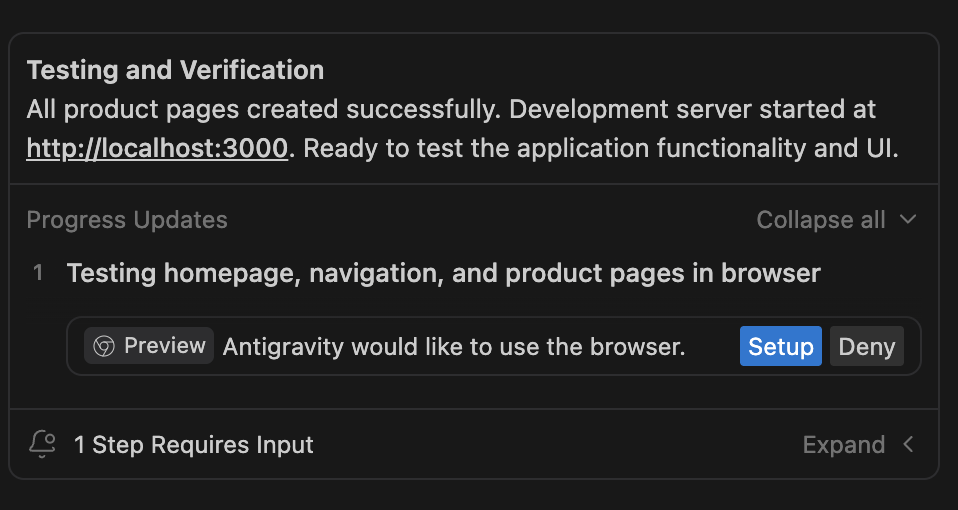Click the chevron arrow beside Expand
The height and width of the screenshot is (510, 958).
[x=908, y=445]
